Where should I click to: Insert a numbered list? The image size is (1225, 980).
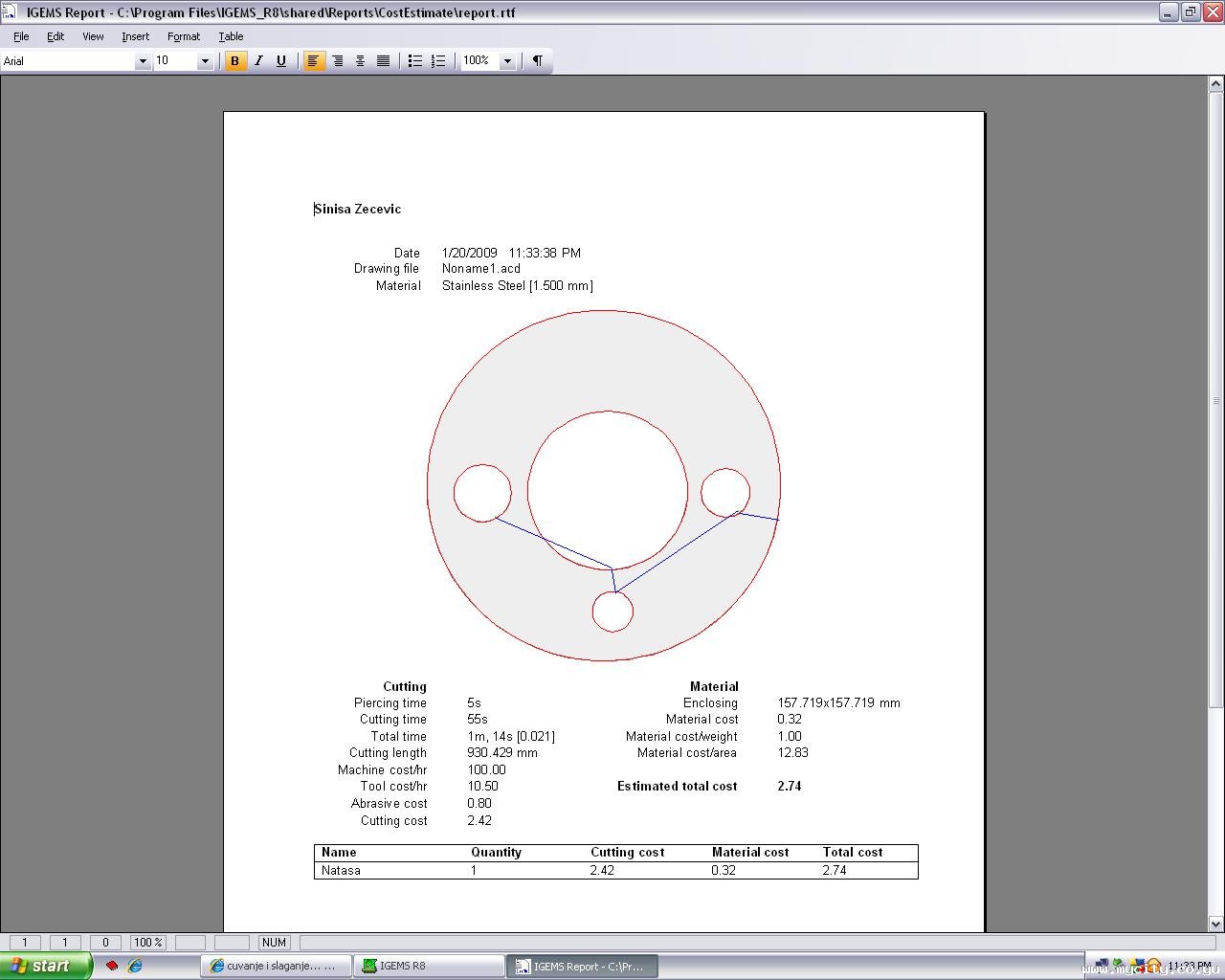438,61
